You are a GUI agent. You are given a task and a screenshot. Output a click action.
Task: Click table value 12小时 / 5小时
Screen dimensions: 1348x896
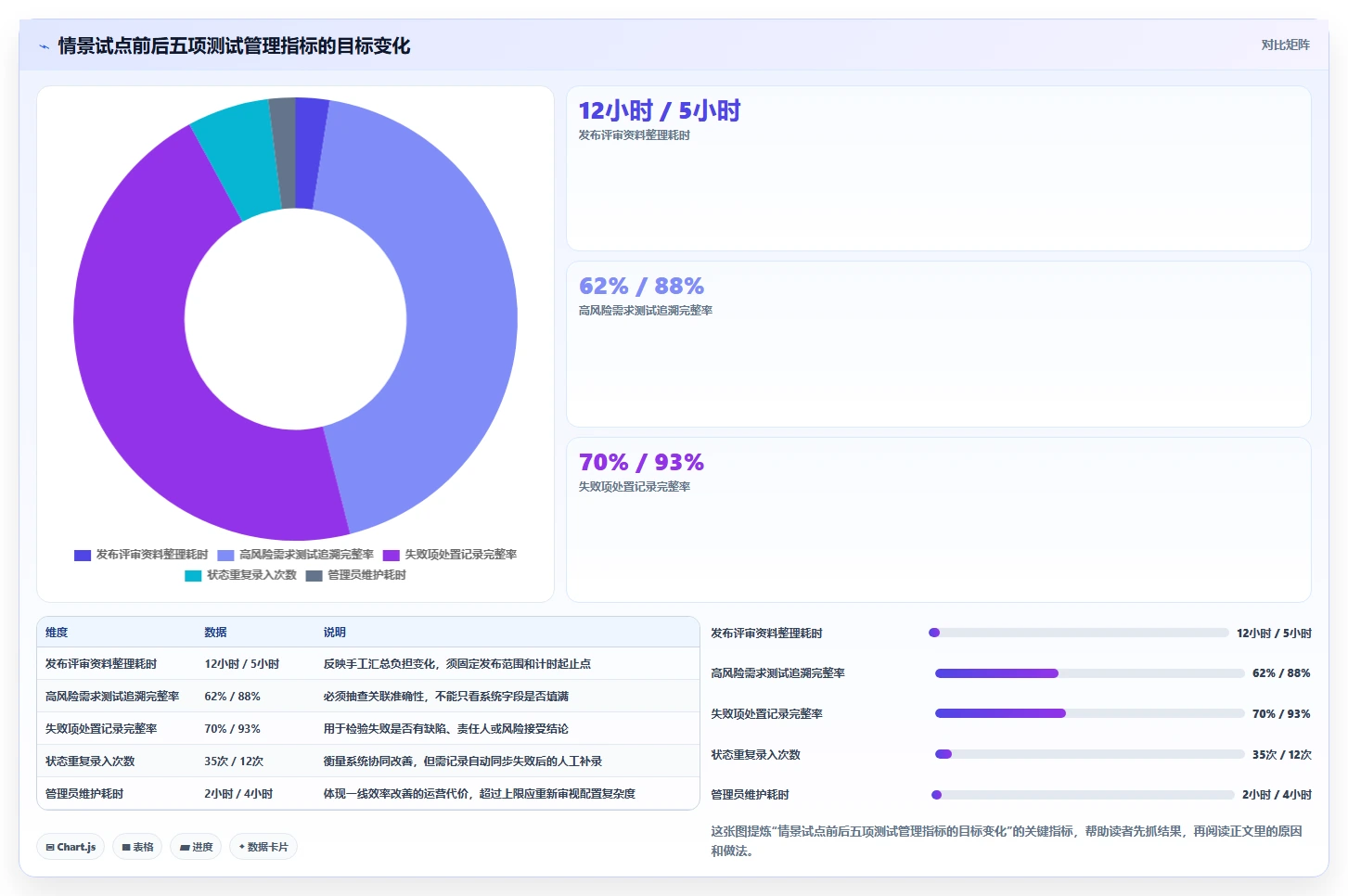241,664
